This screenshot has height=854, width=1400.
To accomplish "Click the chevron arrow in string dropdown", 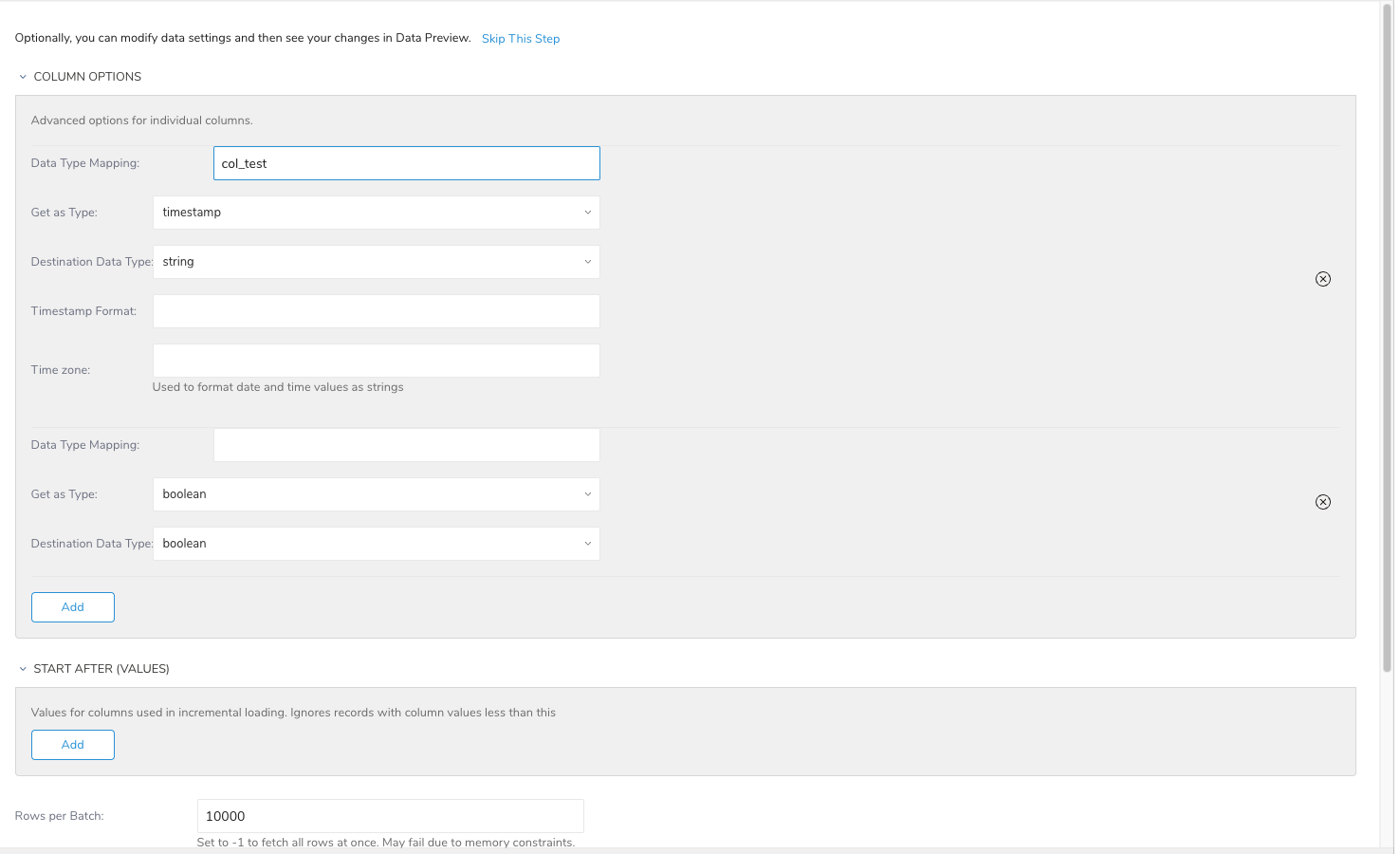I will 587,262.
